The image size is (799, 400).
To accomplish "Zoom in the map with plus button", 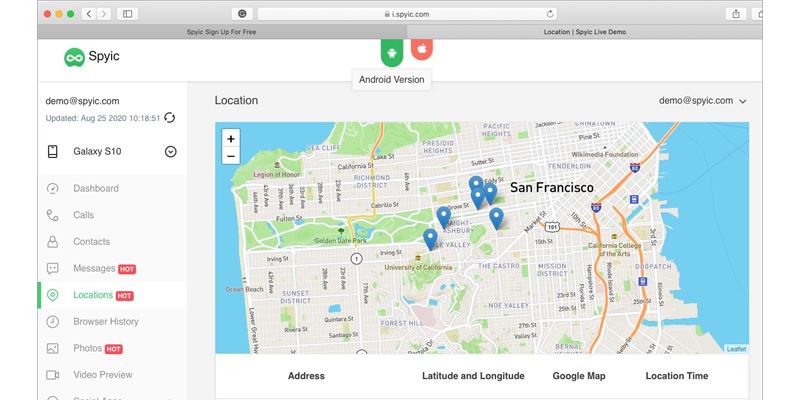I will 231,139.
